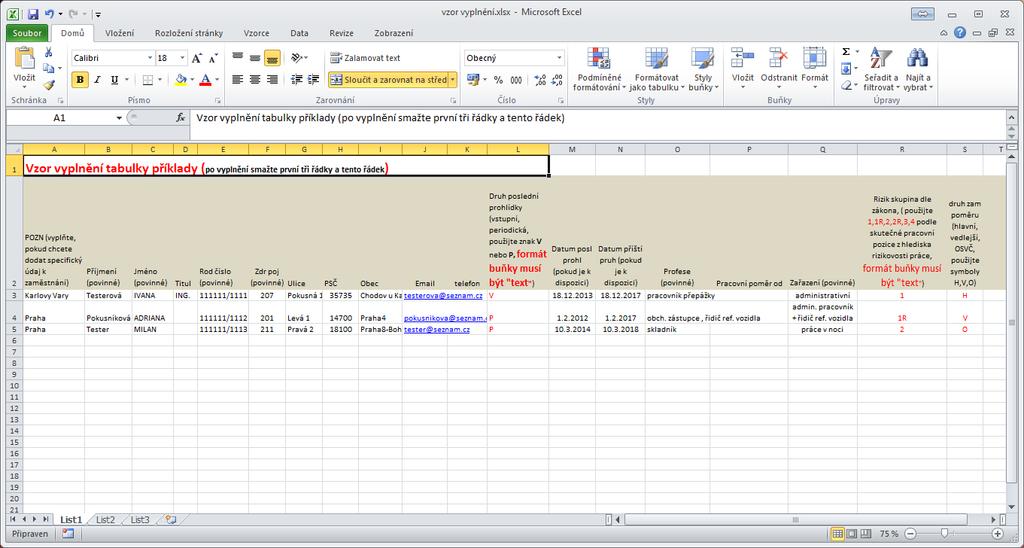Click email link testerova@seznam.cz
Viewport: 1024px width, 548px height.
click(x=443, y=296)
